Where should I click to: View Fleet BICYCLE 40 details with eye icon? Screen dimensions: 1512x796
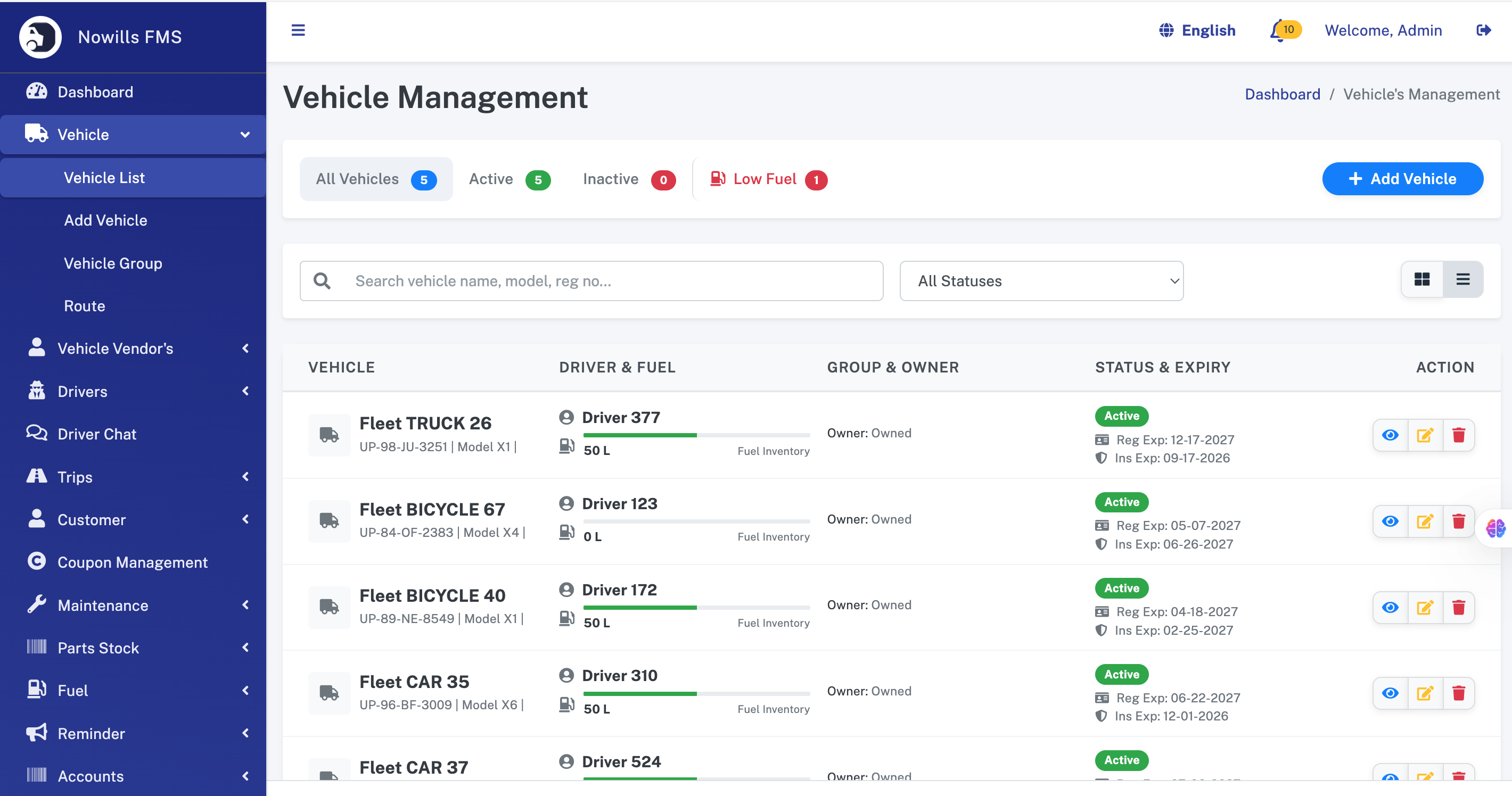(x=1390, y=607)
